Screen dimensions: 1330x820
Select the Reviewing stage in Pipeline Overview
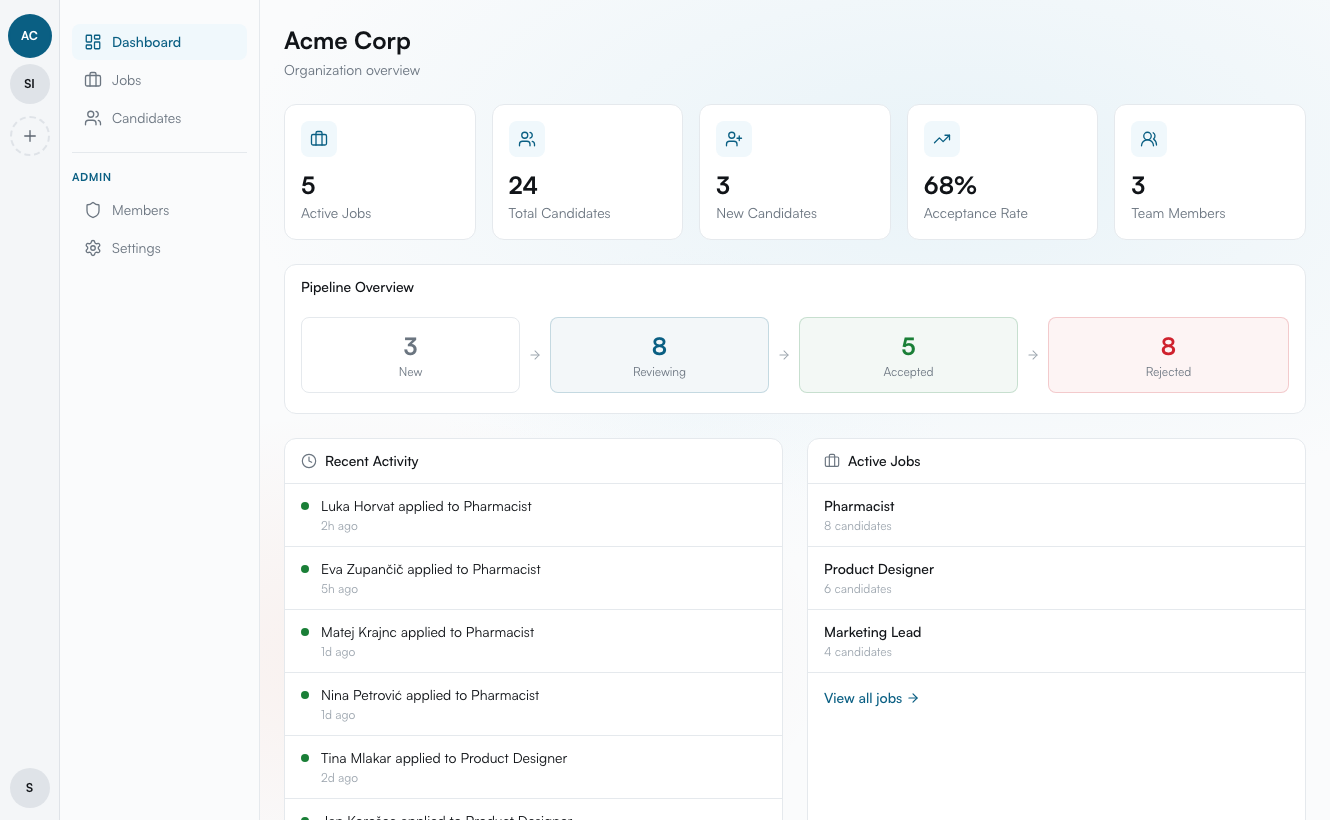[x=659, y=355]
